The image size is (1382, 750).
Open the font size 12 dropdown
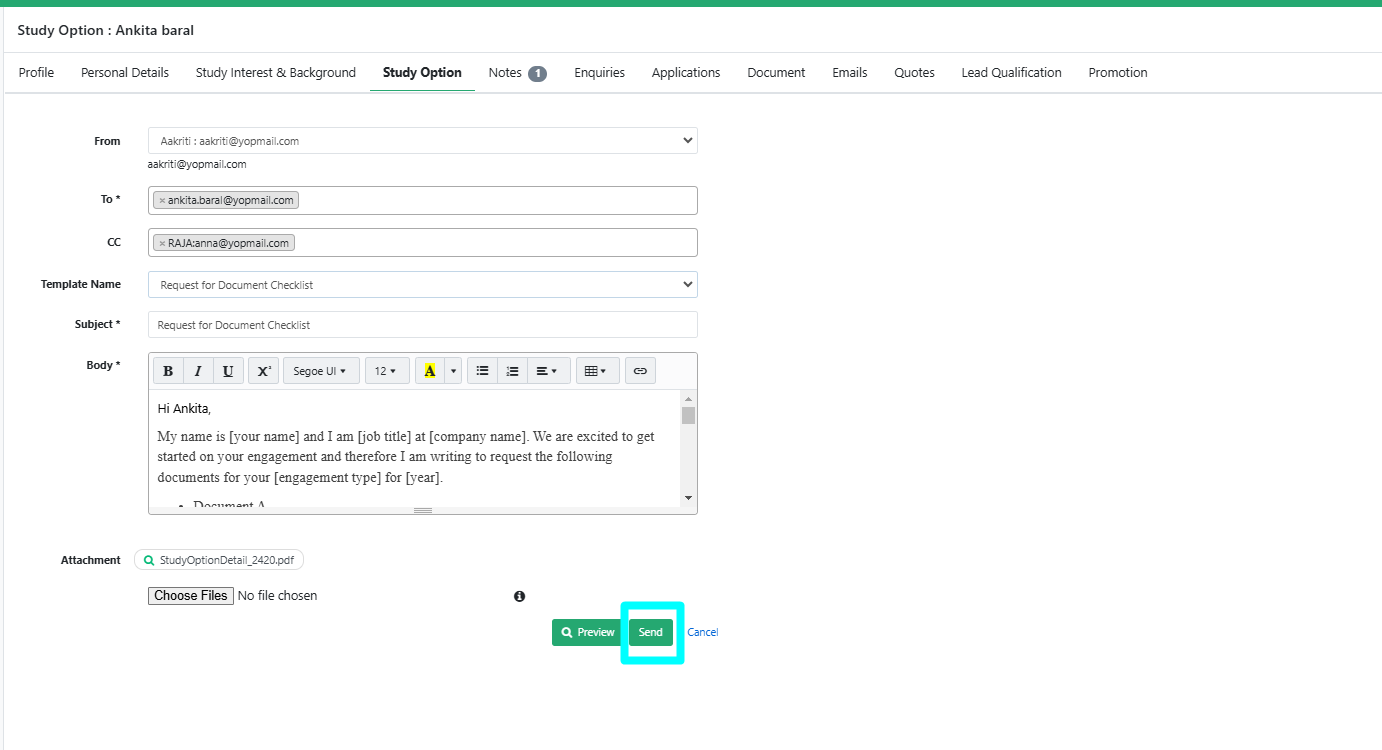coord(386,371)
